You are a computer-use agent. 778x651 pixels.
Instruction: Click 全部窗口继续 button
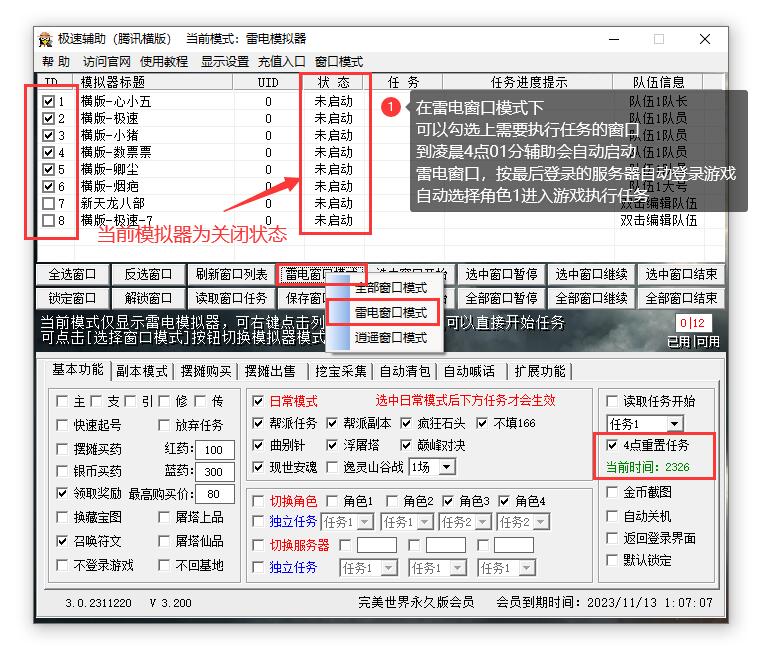(x=591, y=298)
